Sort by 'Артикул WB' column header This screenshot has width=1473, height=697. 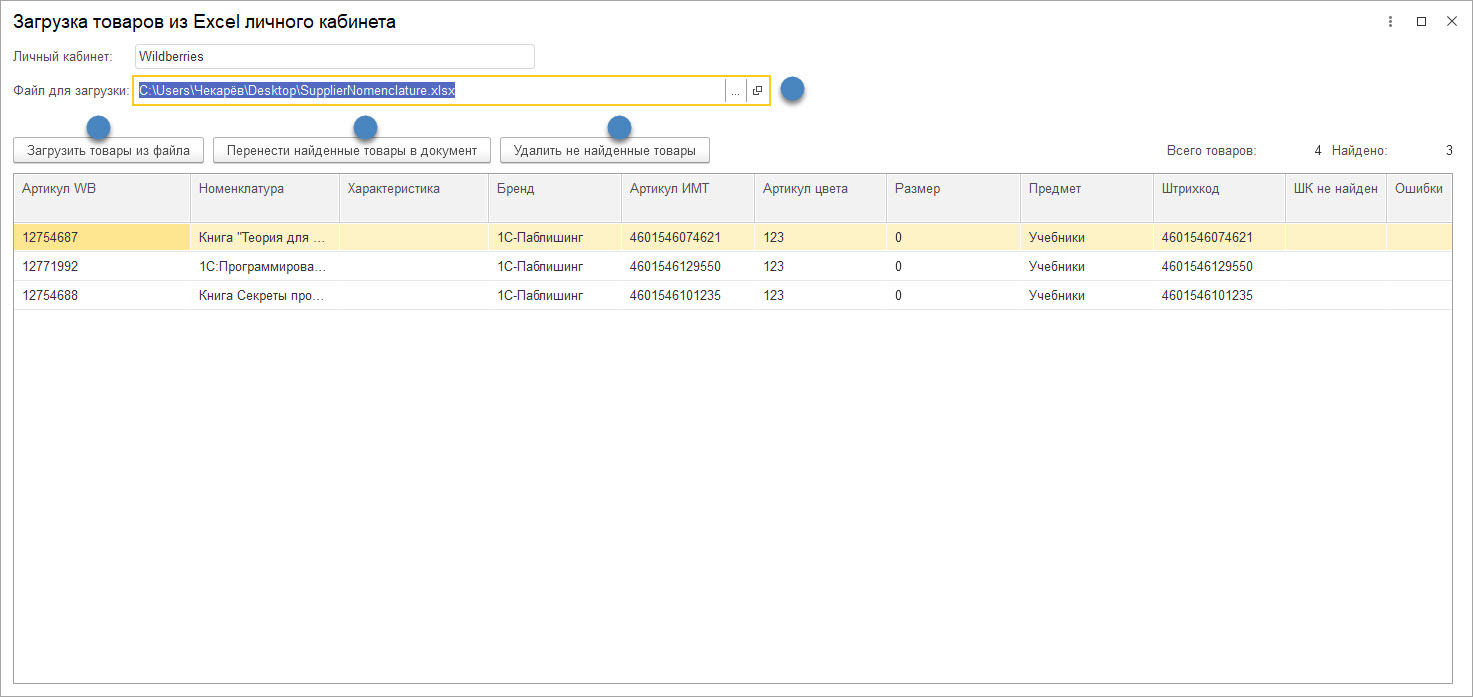[101, 189]
